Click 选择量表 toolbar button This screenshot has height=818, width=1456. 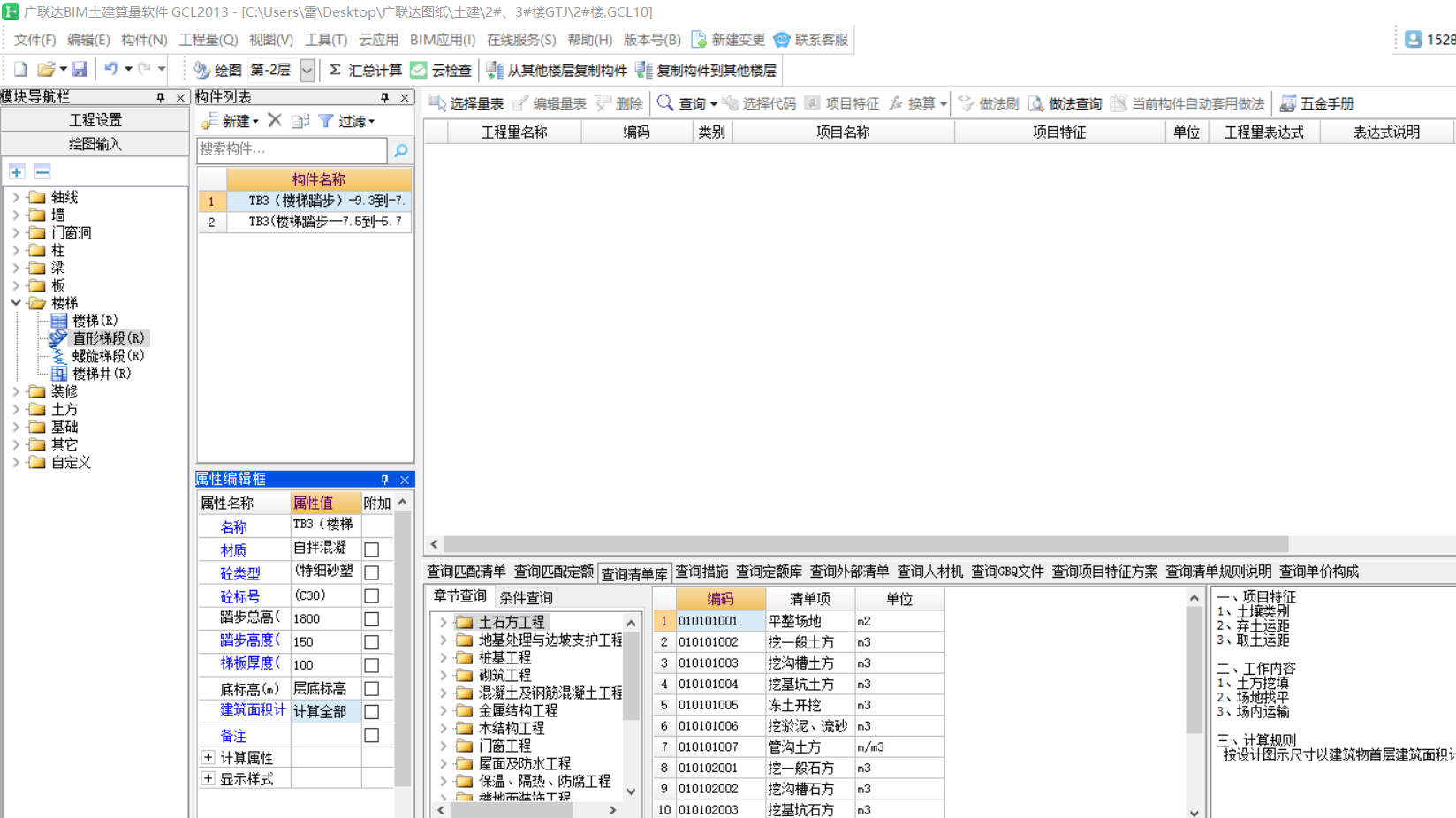(466, 103)
